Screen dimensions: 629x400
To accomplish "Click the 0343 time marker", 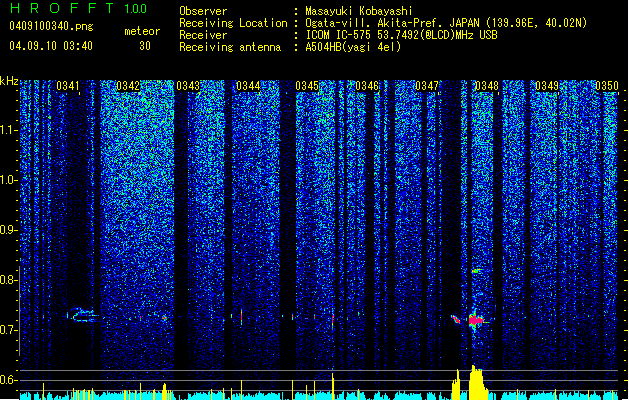I will (x=188, y=86).
